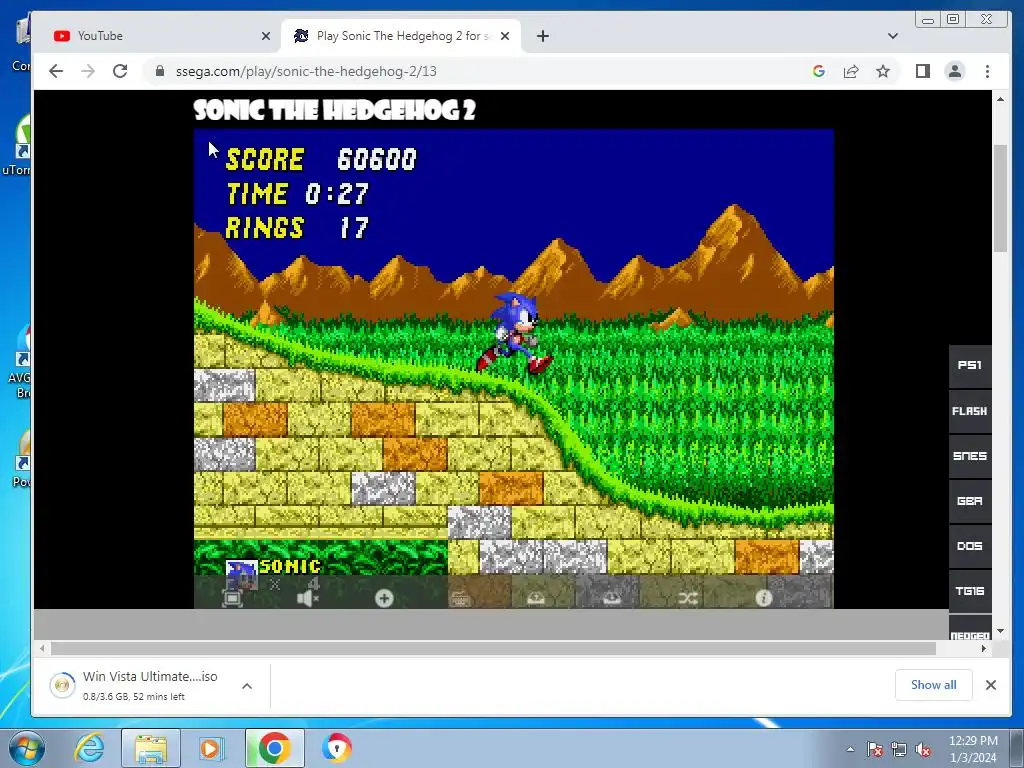The height and width of the screenshot is (768, 1024).
Task: Open File Explorer from taskbar
Action: (x=151, y=748)
